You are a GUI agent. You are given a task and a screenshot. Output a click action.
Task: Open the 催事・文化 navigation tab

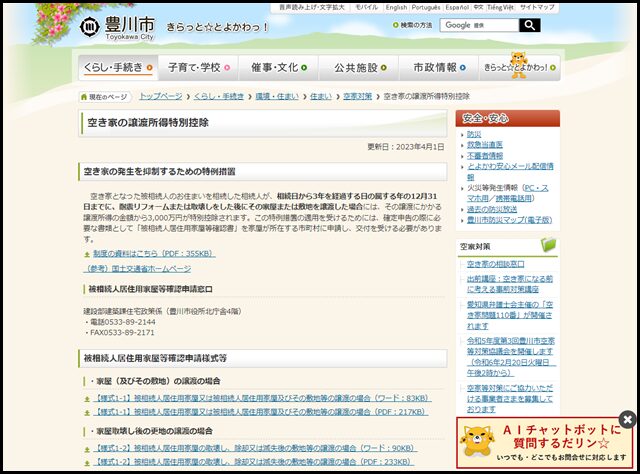(x=277, y=68)
